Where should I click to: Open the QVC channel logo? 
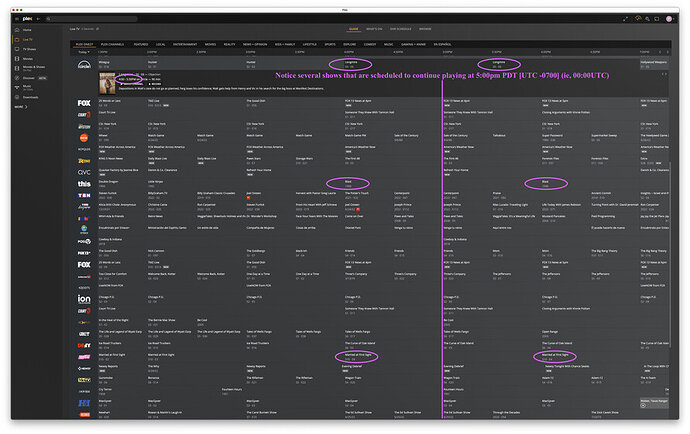click(84, 172)
